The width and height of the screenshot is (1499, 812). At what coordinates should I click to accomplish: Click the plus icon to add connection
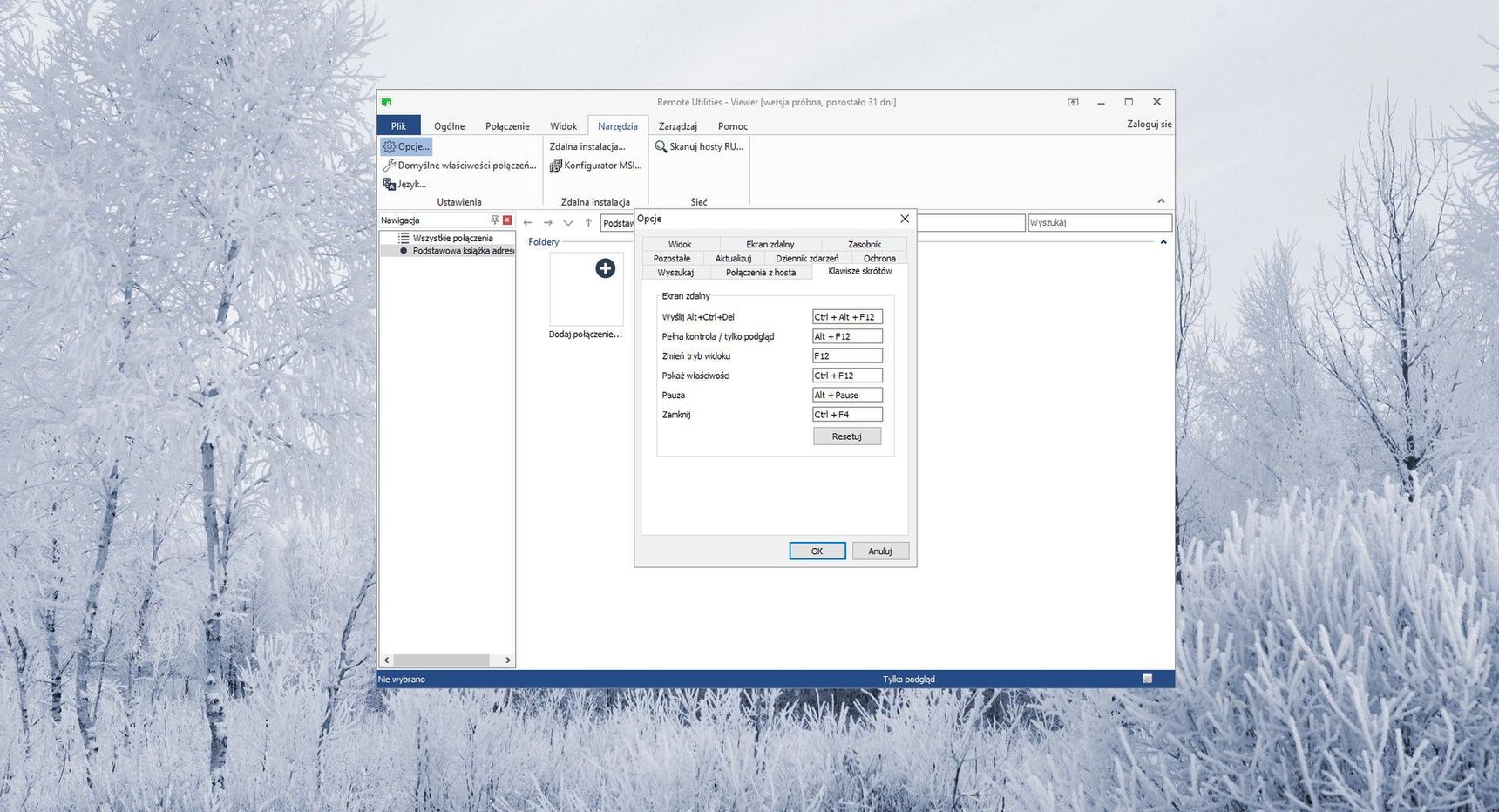[x=605, y=268]
